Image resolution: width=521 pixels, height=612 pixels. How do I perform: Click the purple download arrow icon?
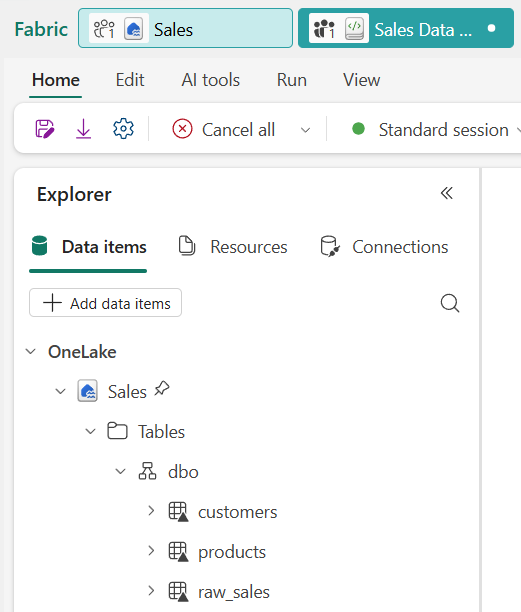point(83,129)
